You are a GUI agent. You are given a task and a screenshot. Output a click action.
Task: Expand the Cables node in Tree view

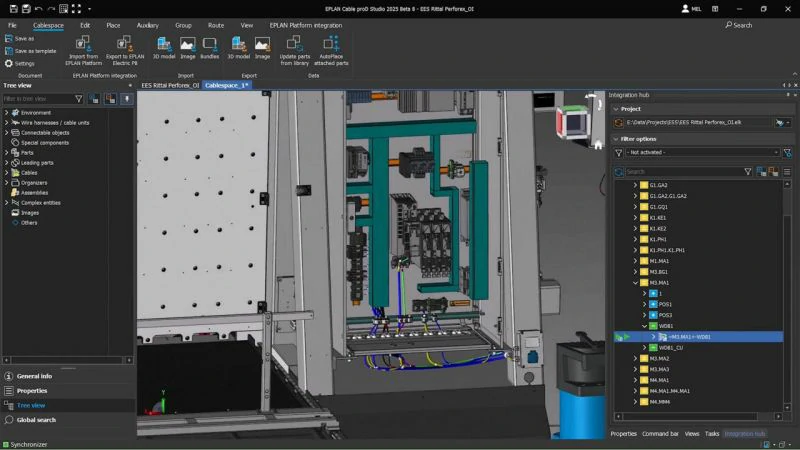7,173
